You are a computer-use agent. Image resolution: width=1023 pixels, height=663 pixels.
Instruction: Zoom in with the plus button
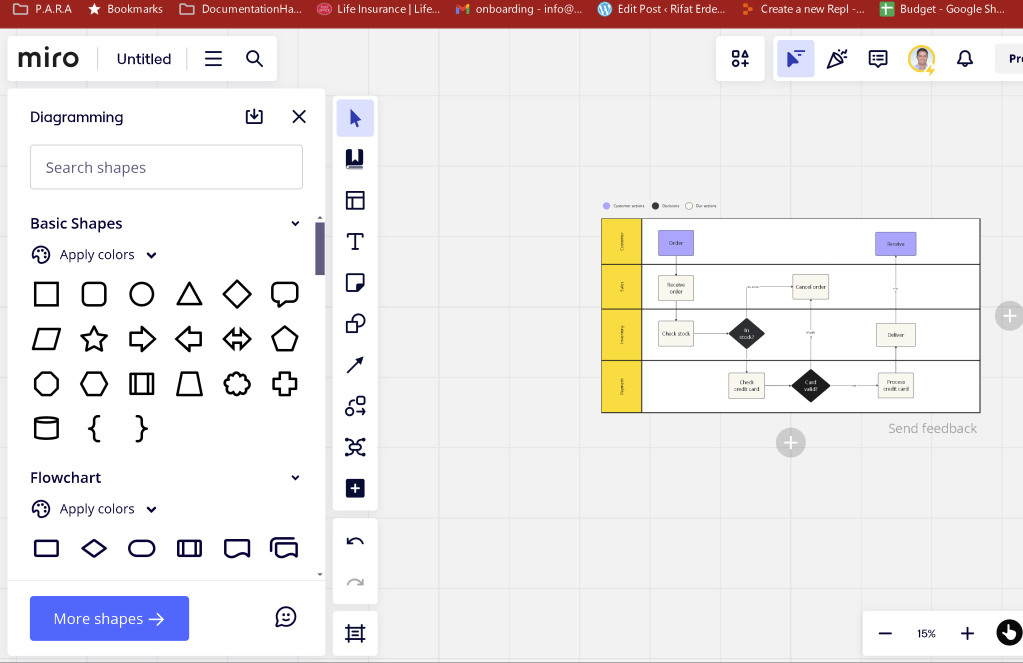(x=968, y=634)
